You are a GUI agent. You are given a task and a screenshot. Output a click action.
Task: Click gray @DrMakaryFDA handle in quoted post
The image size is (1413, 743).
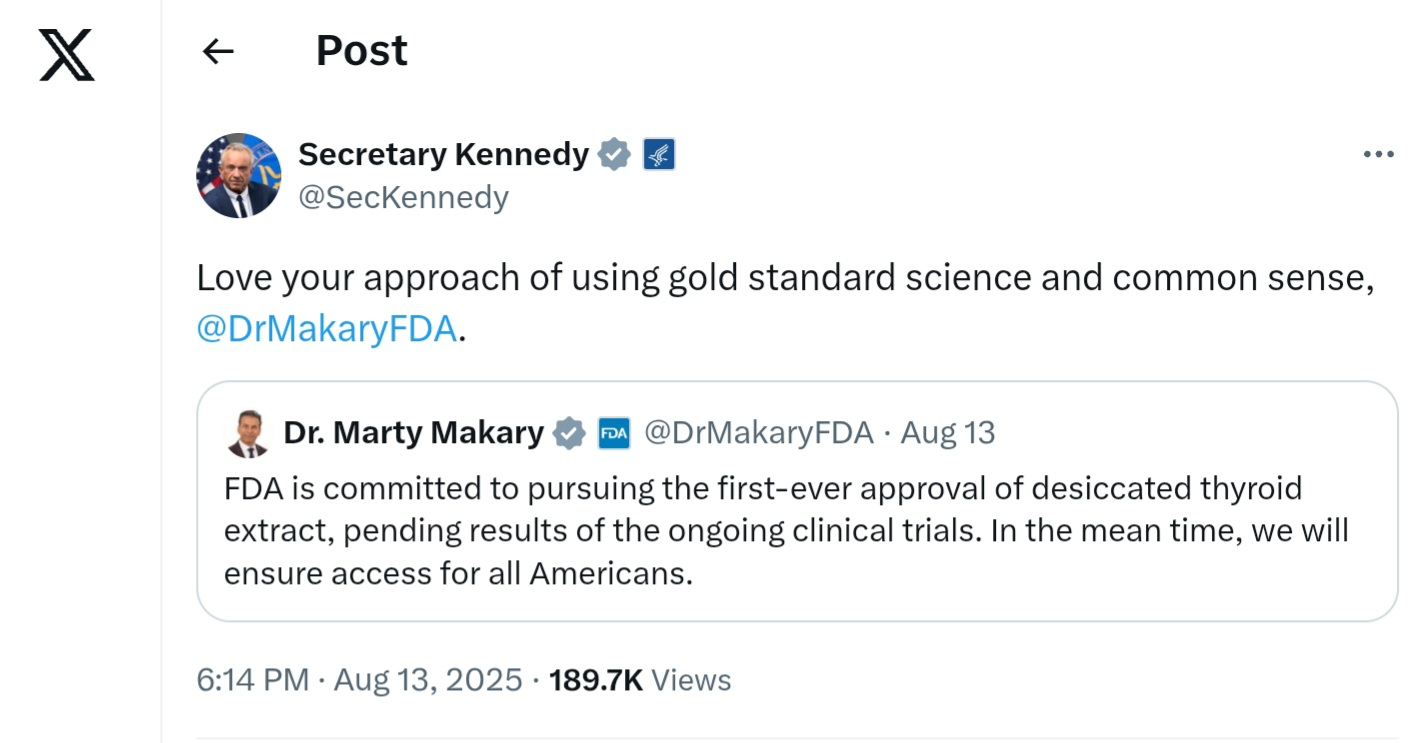pyautogui.click(x=758, y=433)
